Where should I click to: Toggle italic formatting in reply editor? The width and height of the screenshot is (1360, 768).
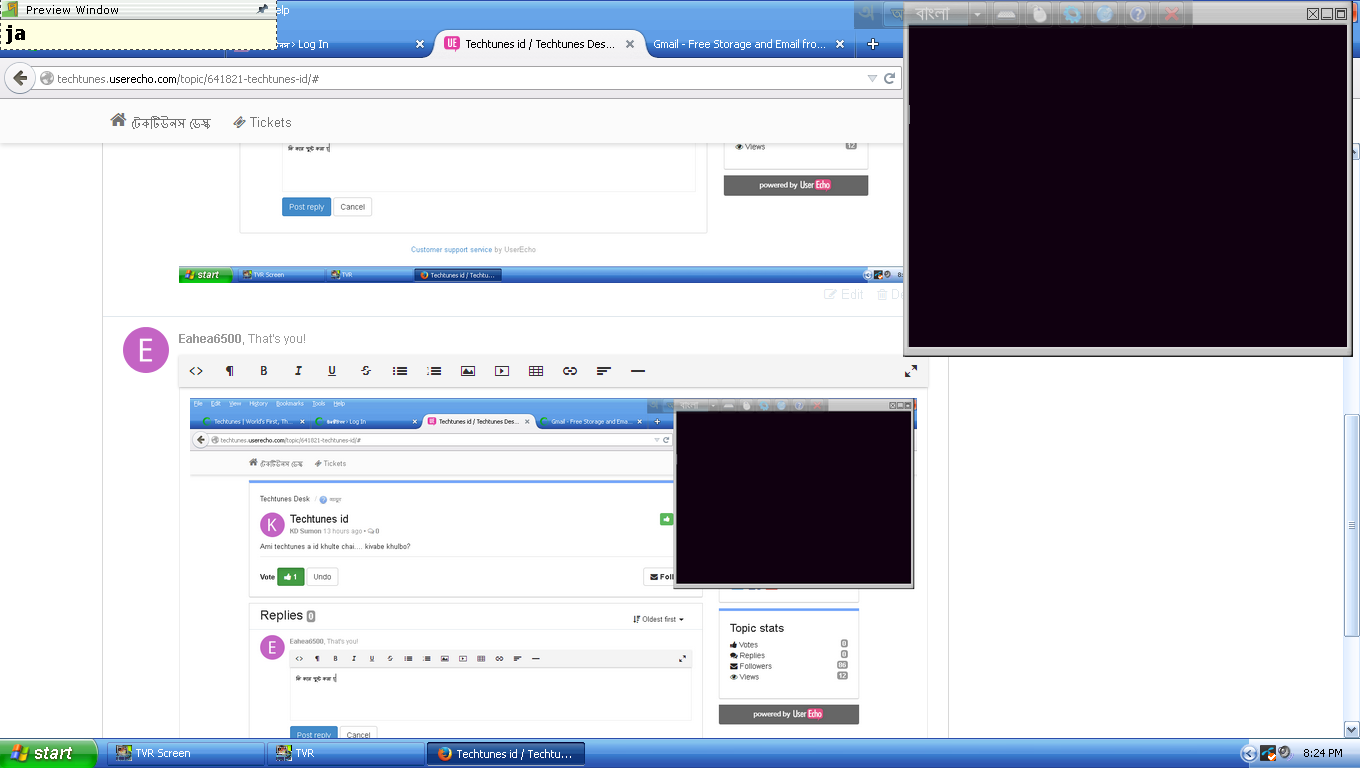[298, 371]
